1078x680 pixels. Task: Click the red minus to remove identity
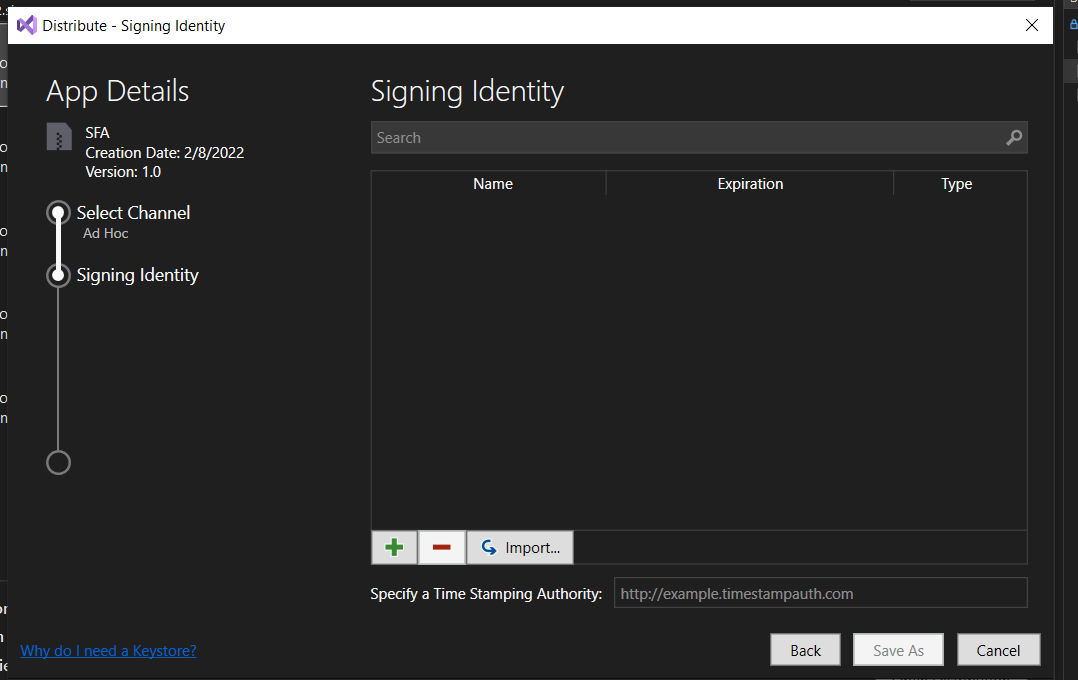[x=441, y=547]
